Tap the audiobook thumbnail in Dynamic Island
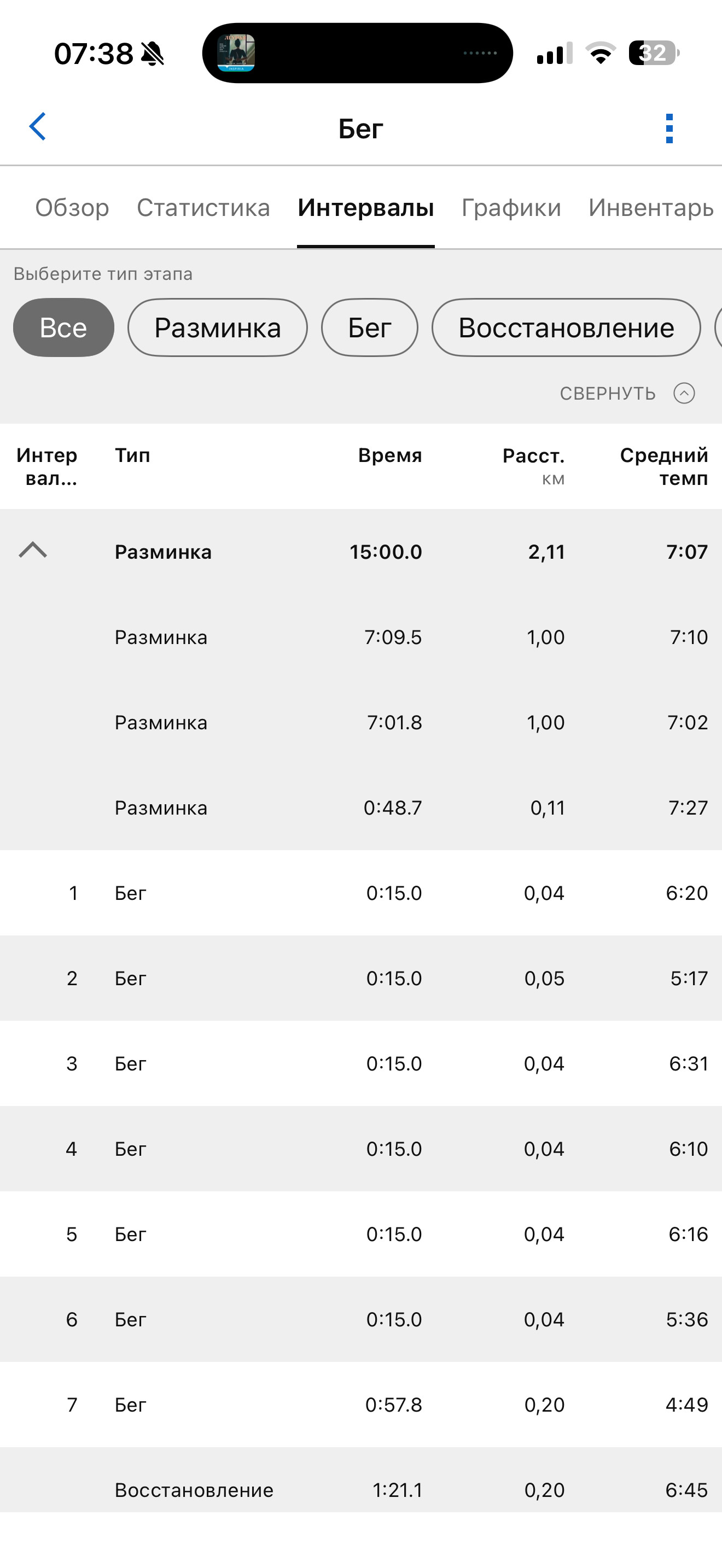This screenshot has width=722, height=1568. coord(236,53)
